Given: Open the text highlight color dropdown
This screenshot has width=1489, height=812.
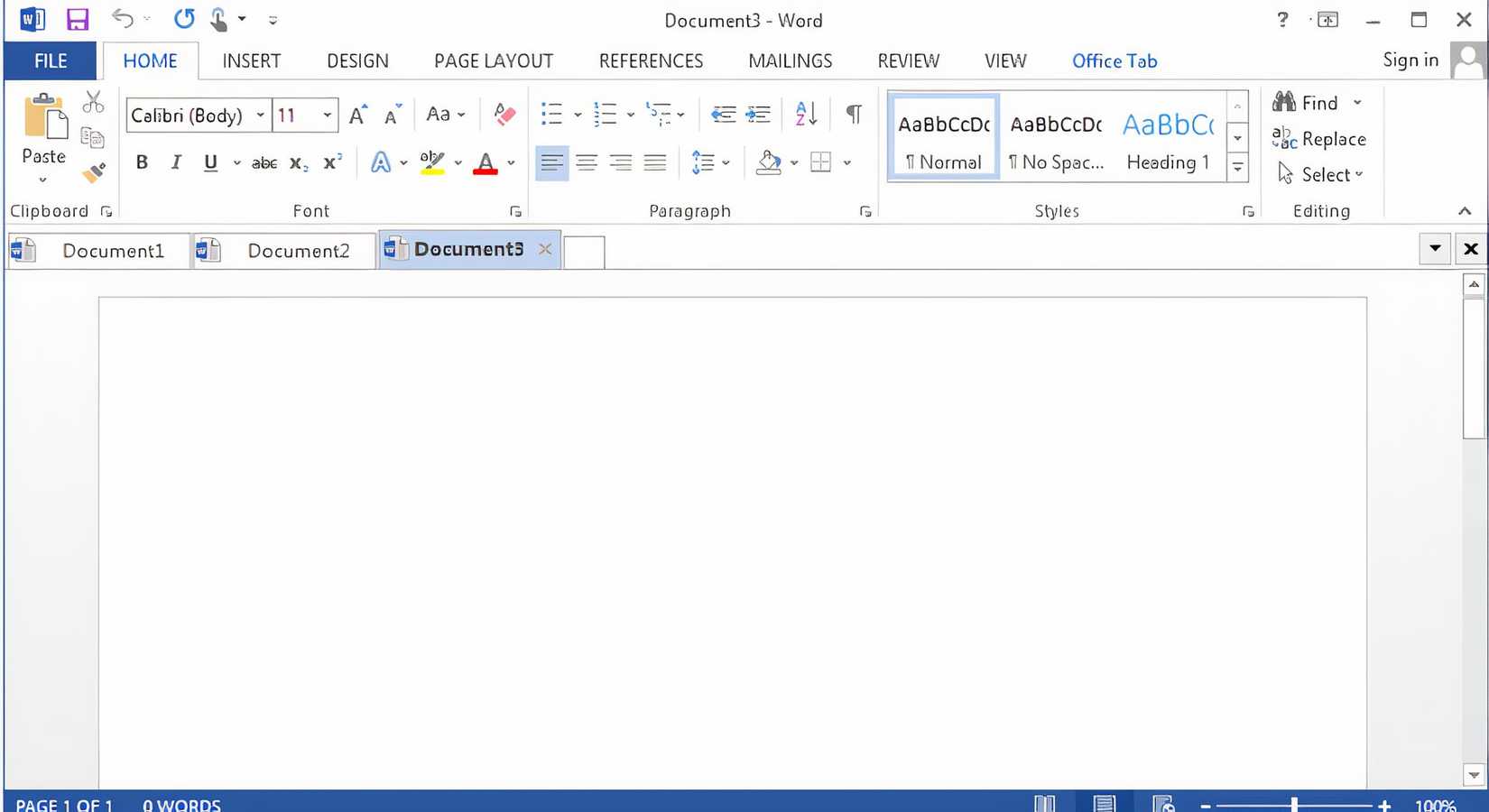Looking at the screenshot, I should coord(458,163).
